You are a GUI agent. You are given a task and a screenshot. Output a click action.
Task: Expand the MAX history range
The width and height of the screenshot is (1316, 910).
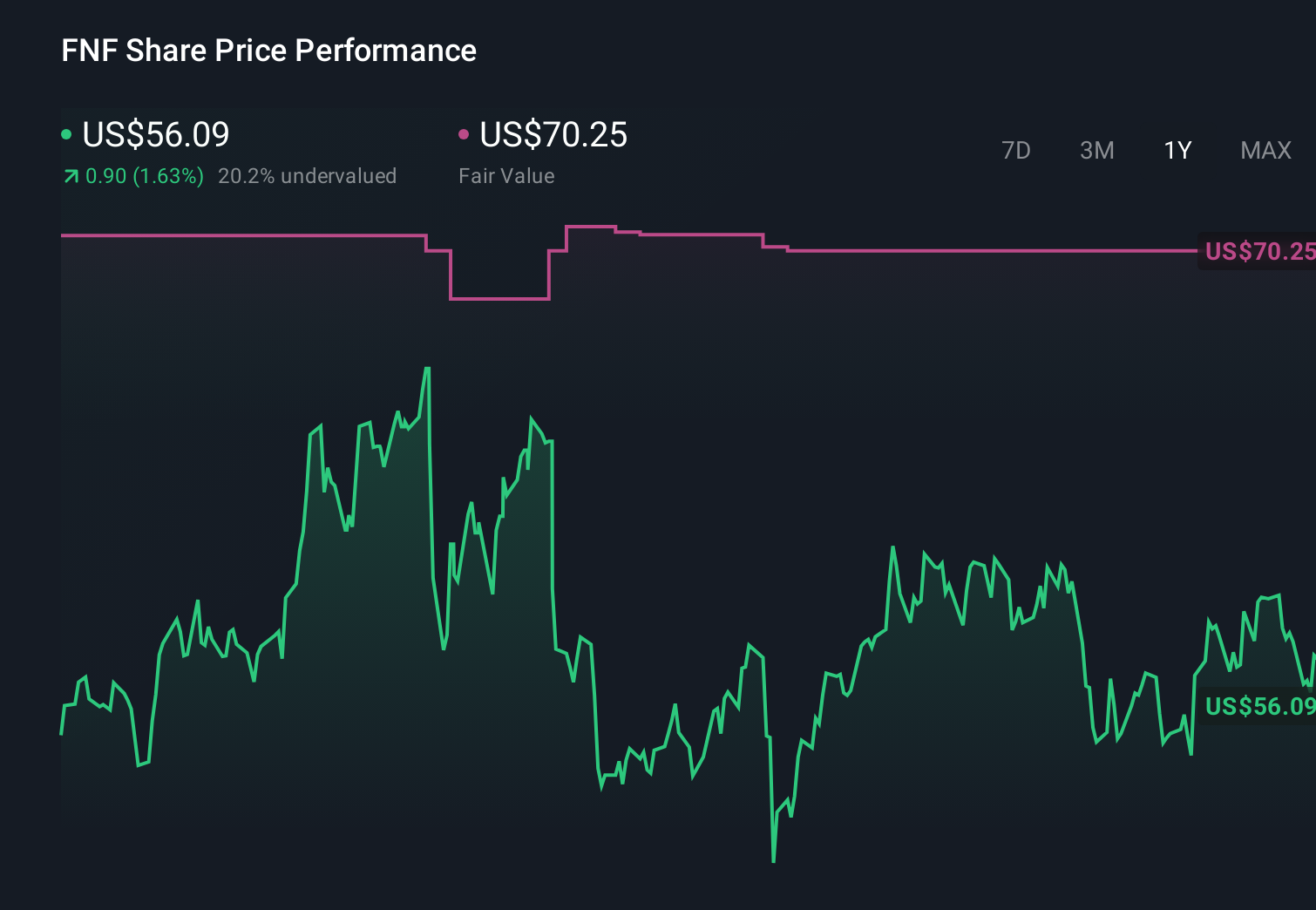pyautogui.click(x=1265, y=150)
